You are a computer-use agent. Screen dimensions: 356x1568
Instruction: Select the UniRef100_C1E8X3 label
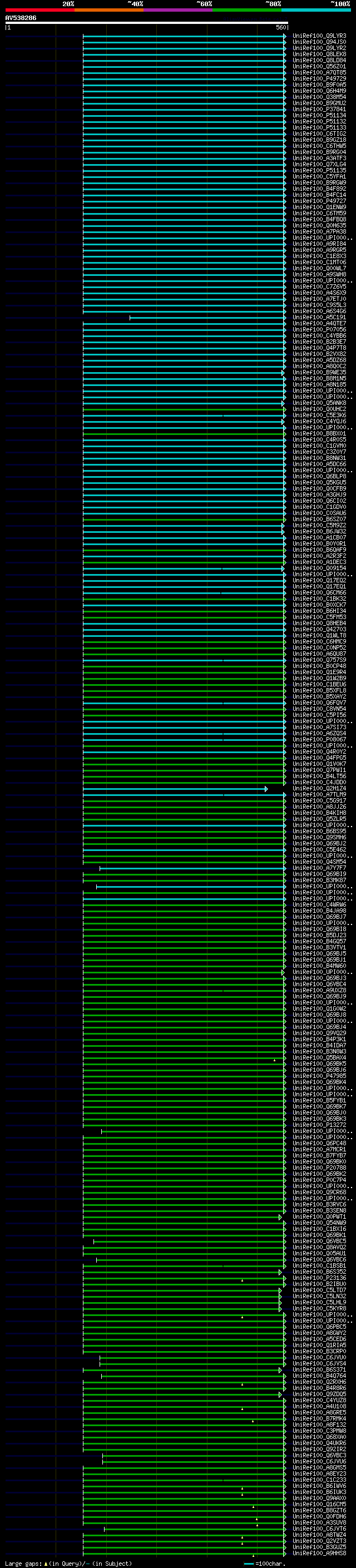(x=319, y=256)
